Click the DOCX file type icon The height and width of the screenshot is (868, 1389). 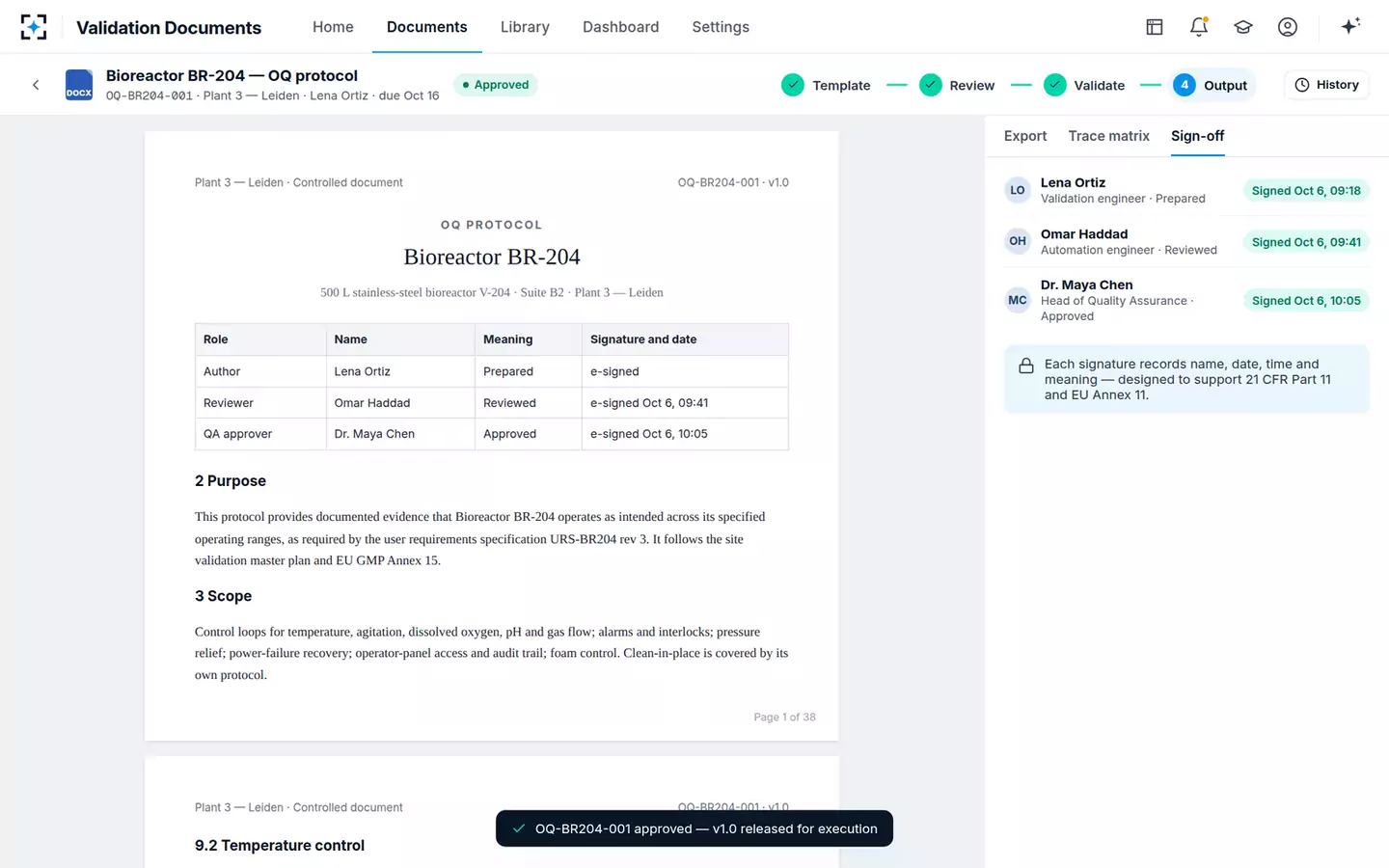79,85
